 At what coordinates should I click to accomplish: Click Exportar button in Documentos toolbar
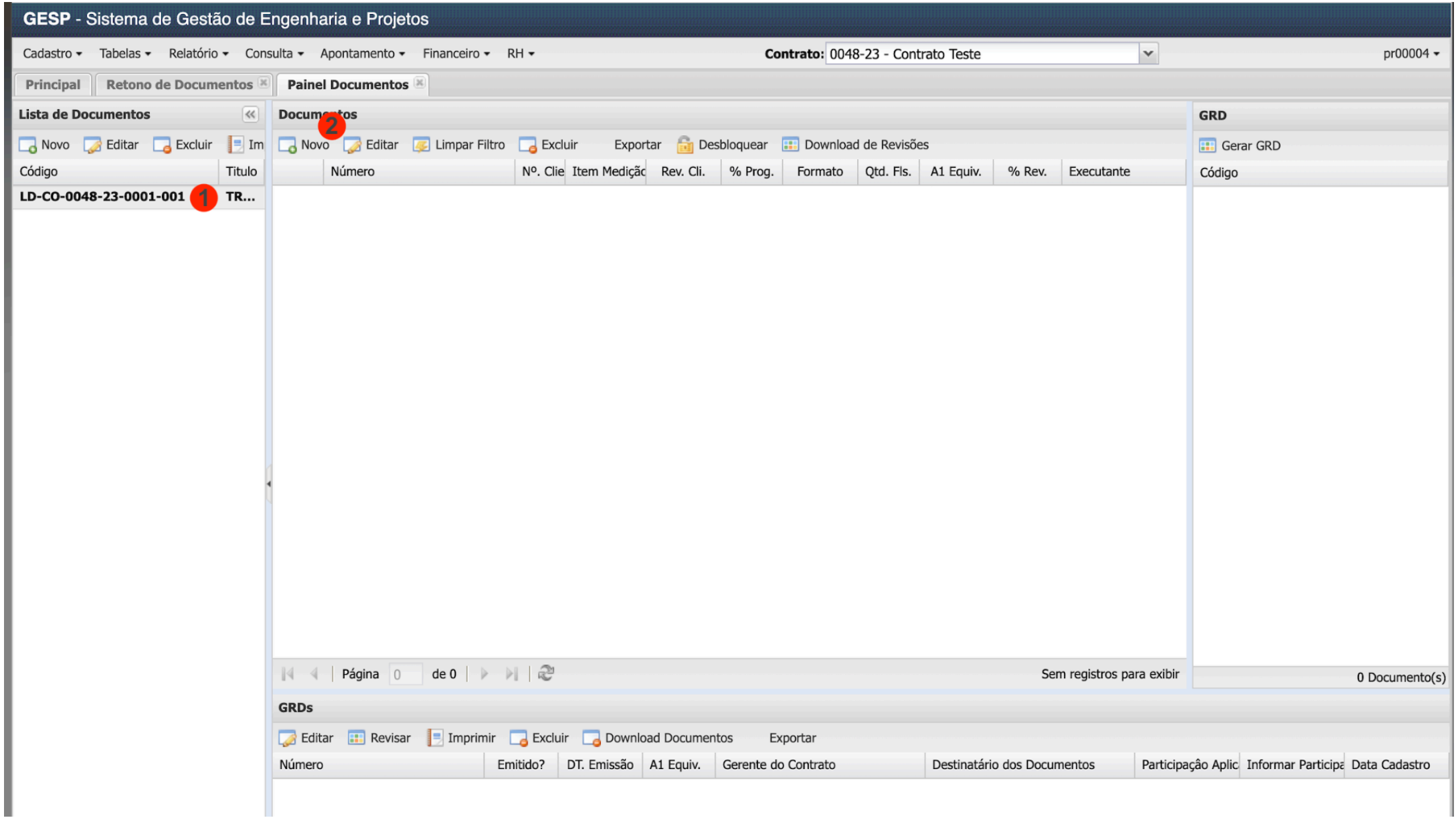click(636, 145)
